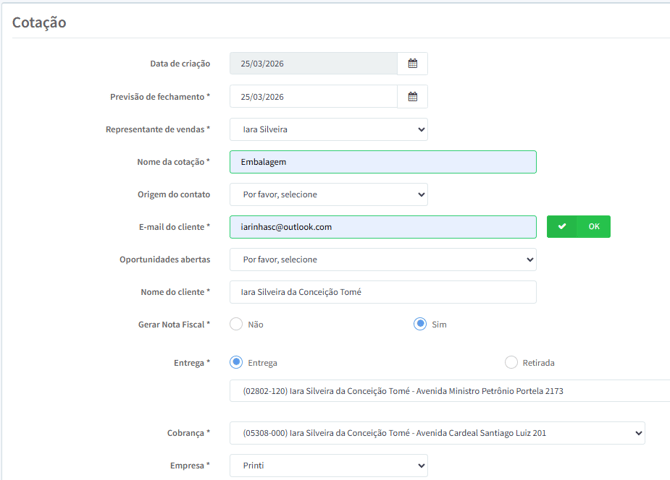Select 'Não' for Gerar Nota Fiscal
This screenshot has height=480, width=670.
237,324
